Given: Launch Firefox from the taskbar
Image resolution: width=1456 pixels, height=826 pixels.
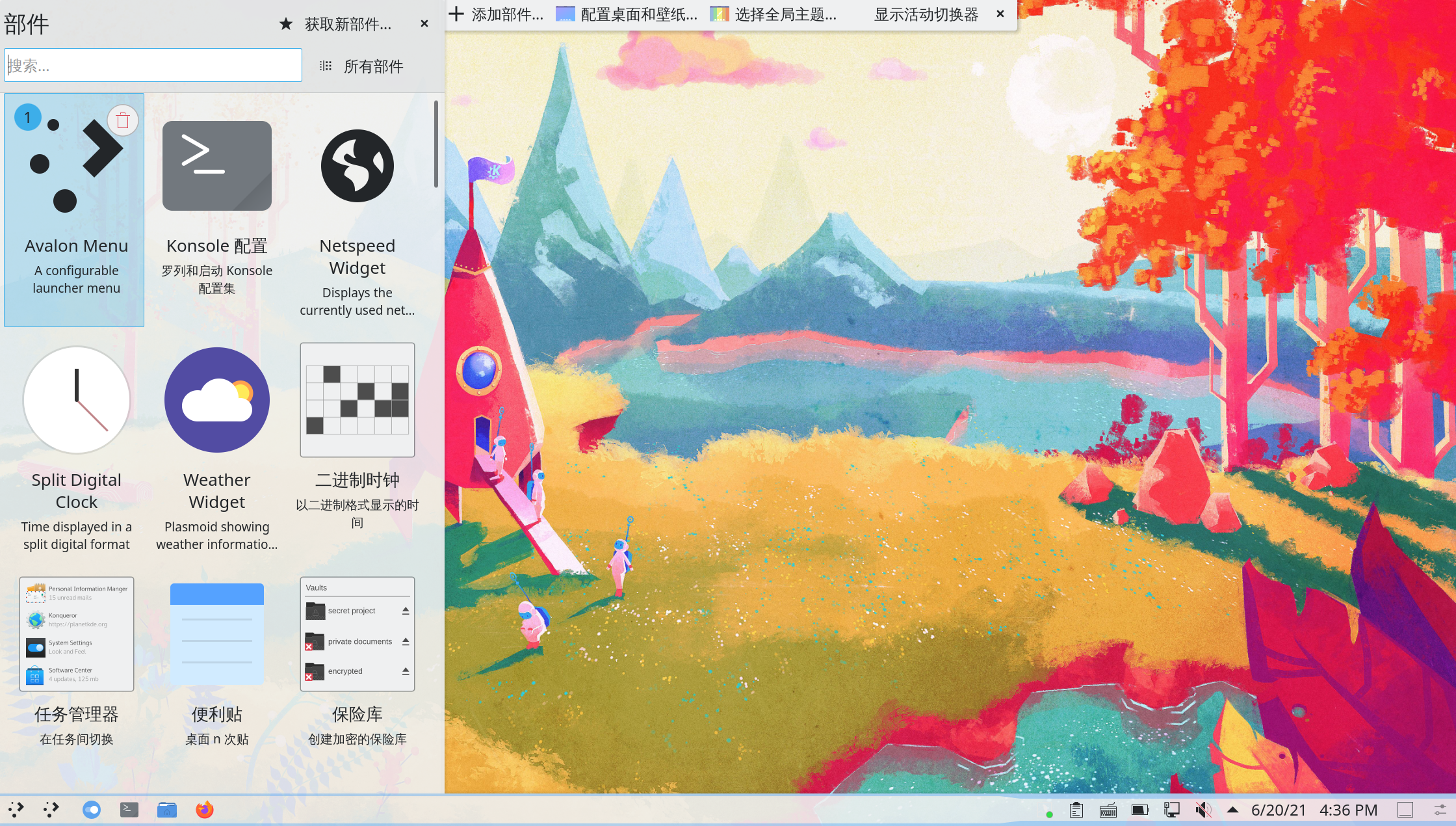Looking at the screenshot, I should pos(204,810).
